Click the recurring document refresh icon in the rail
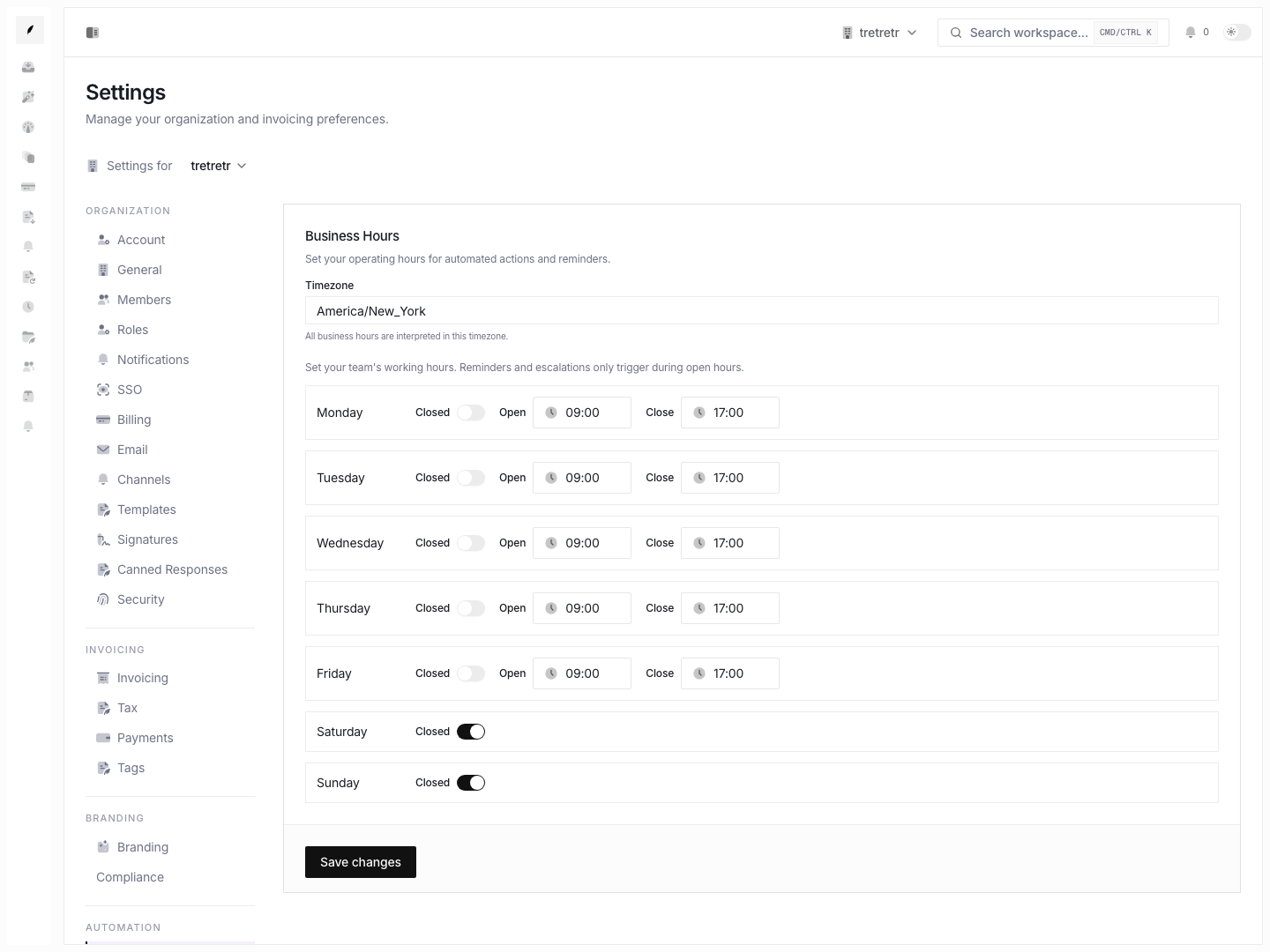This screenshot has height=952, width=1270. [x=28, y=277]
